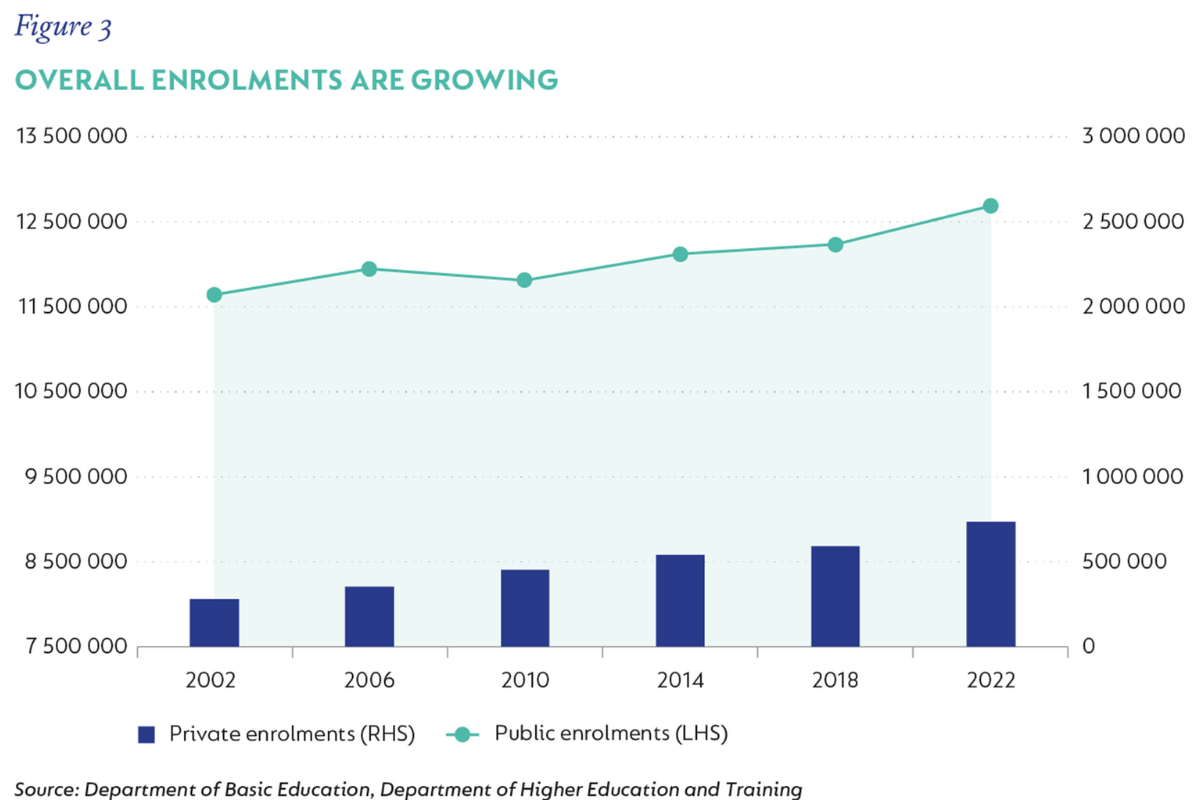Click the 2002 private enrolments bar
The height and width of the screenshot is (800, 1200).
tap(214, 620)
